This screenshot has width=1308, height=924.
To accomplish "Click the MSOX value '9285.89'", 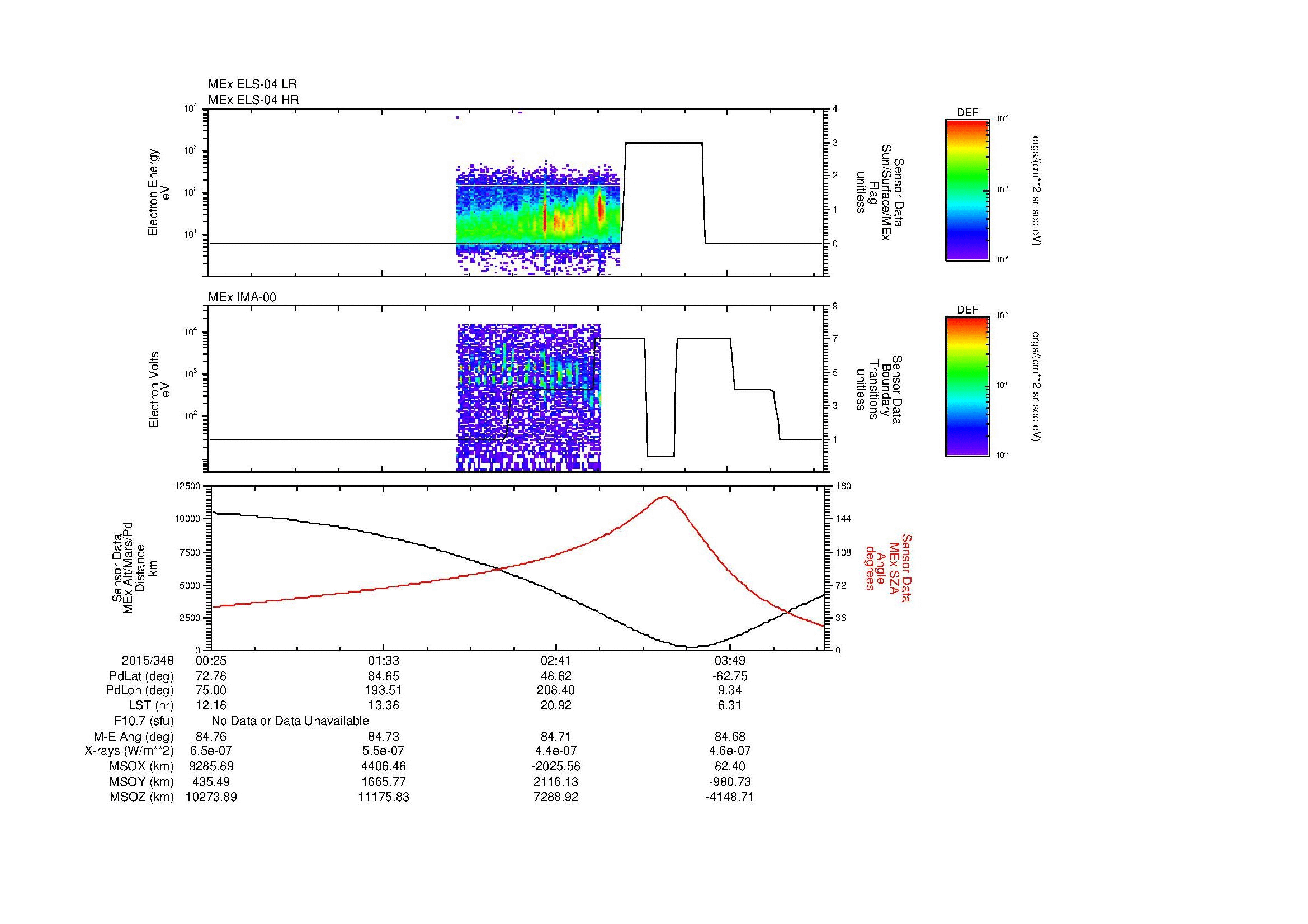I will tap(211, 766).
